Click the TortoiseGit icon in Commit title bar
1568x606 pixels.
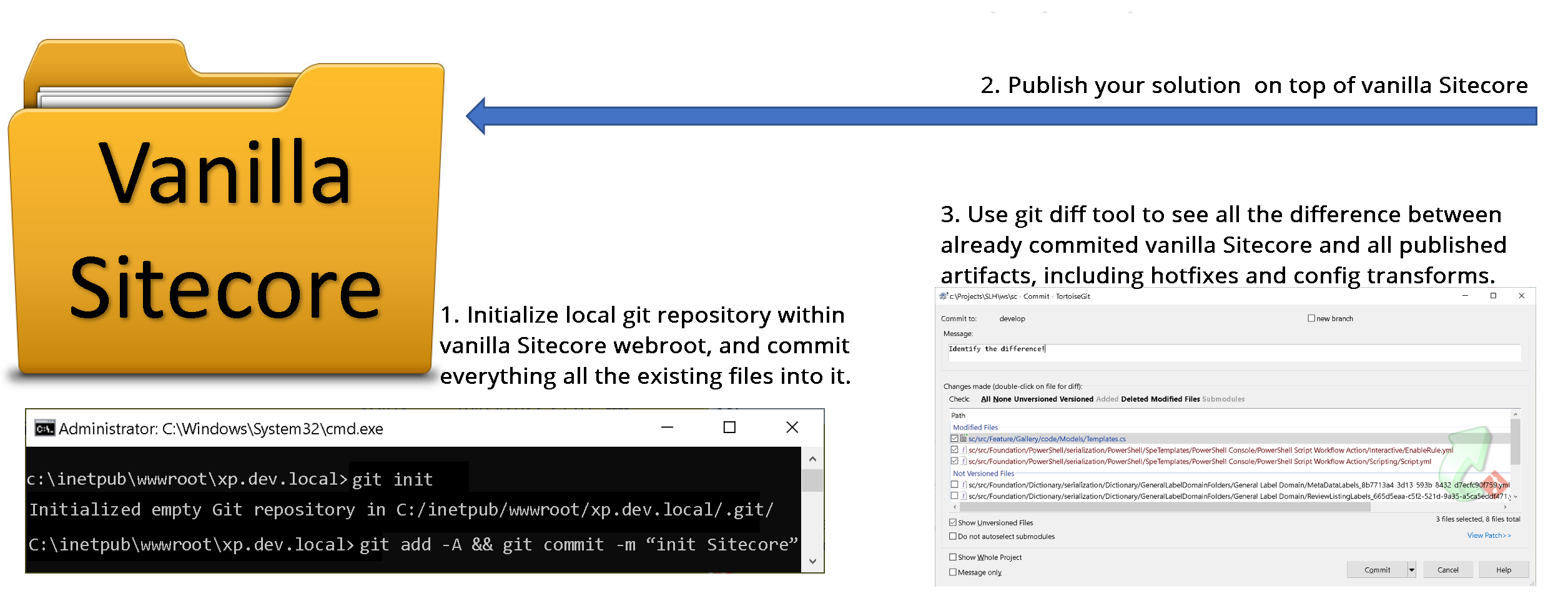coord(943,296)
